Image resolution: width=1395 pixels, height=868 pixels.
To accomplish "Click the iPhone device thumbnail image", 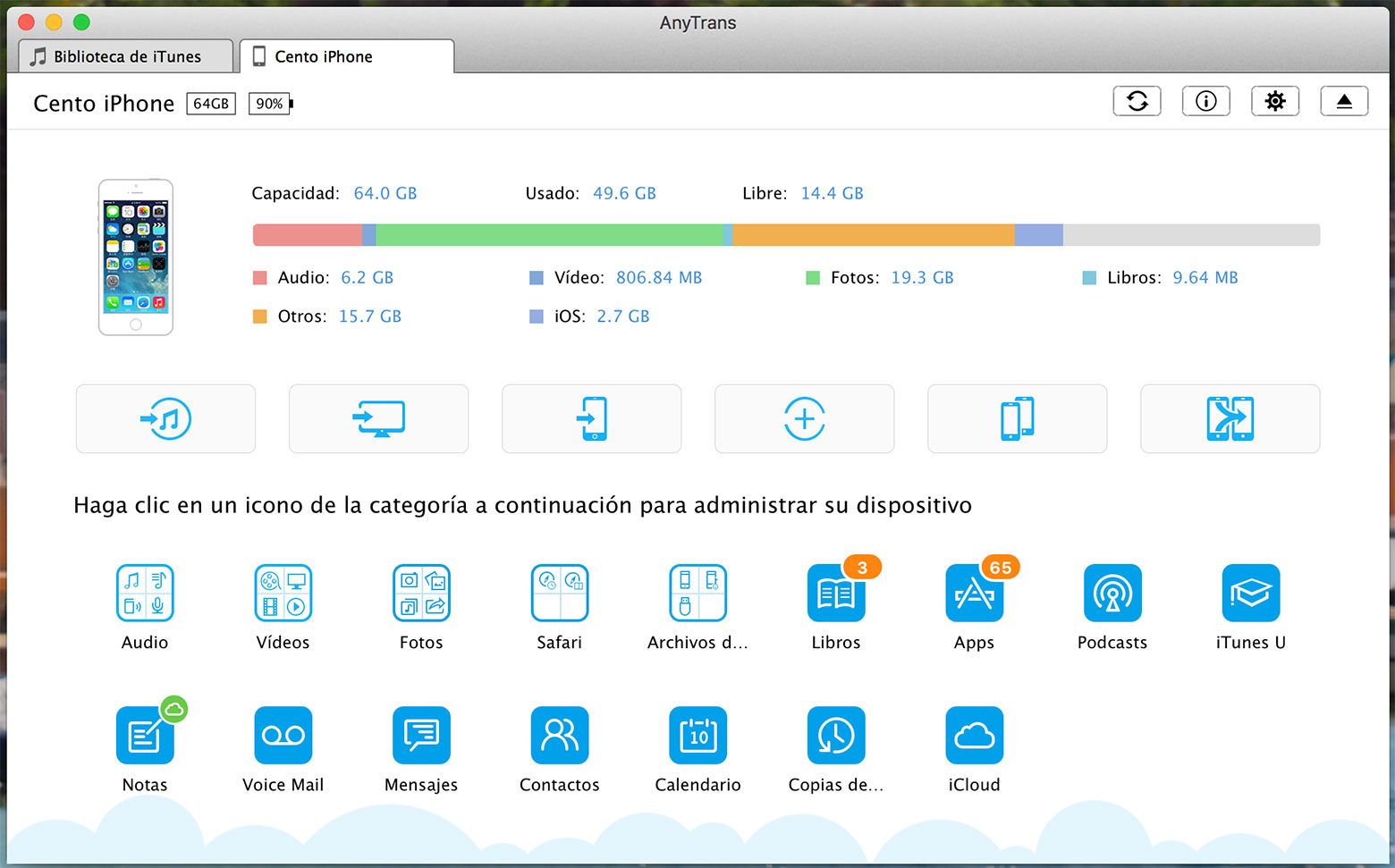I will (136, 257).
